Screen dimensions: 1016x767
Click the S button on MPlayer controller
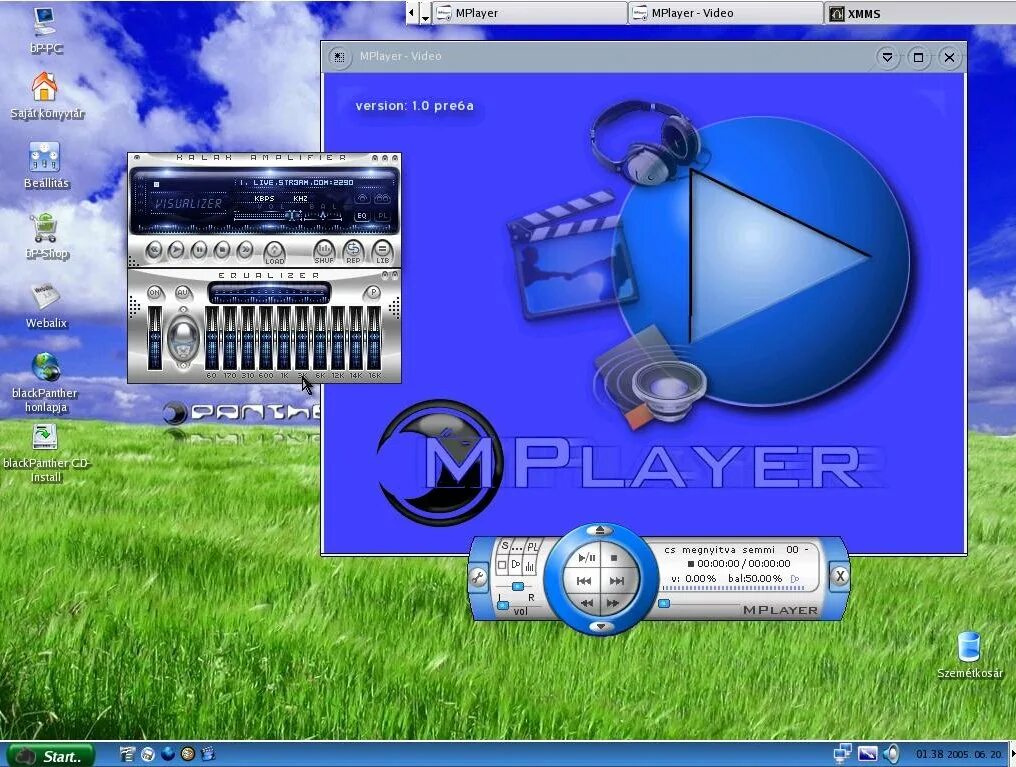505,546
